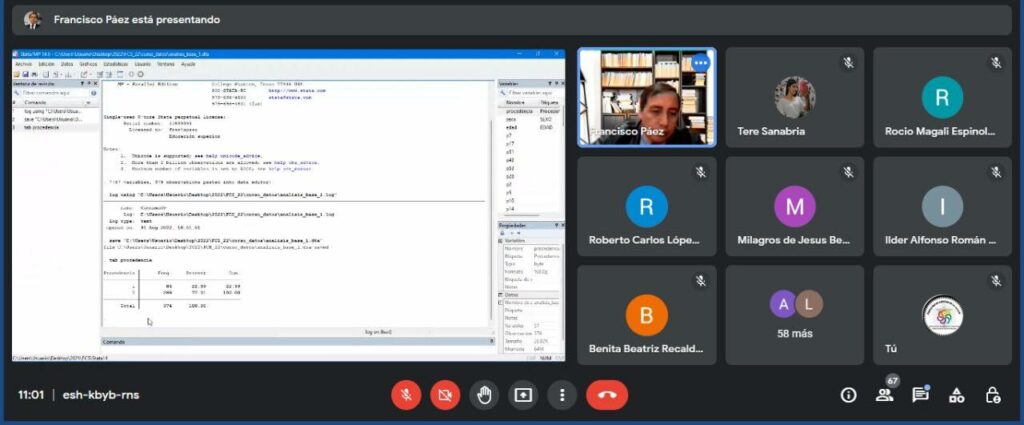Open the Data Browser toolbar icon
1024x425 pixels.
pos(109,74)
